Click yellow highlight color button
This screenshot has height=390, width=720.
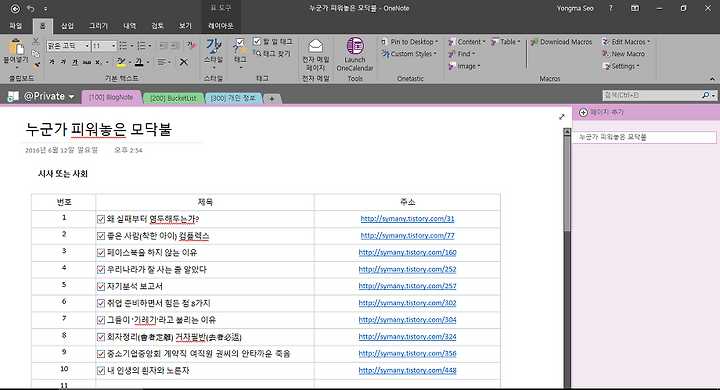pyautogui.click(x=121, y=62)
